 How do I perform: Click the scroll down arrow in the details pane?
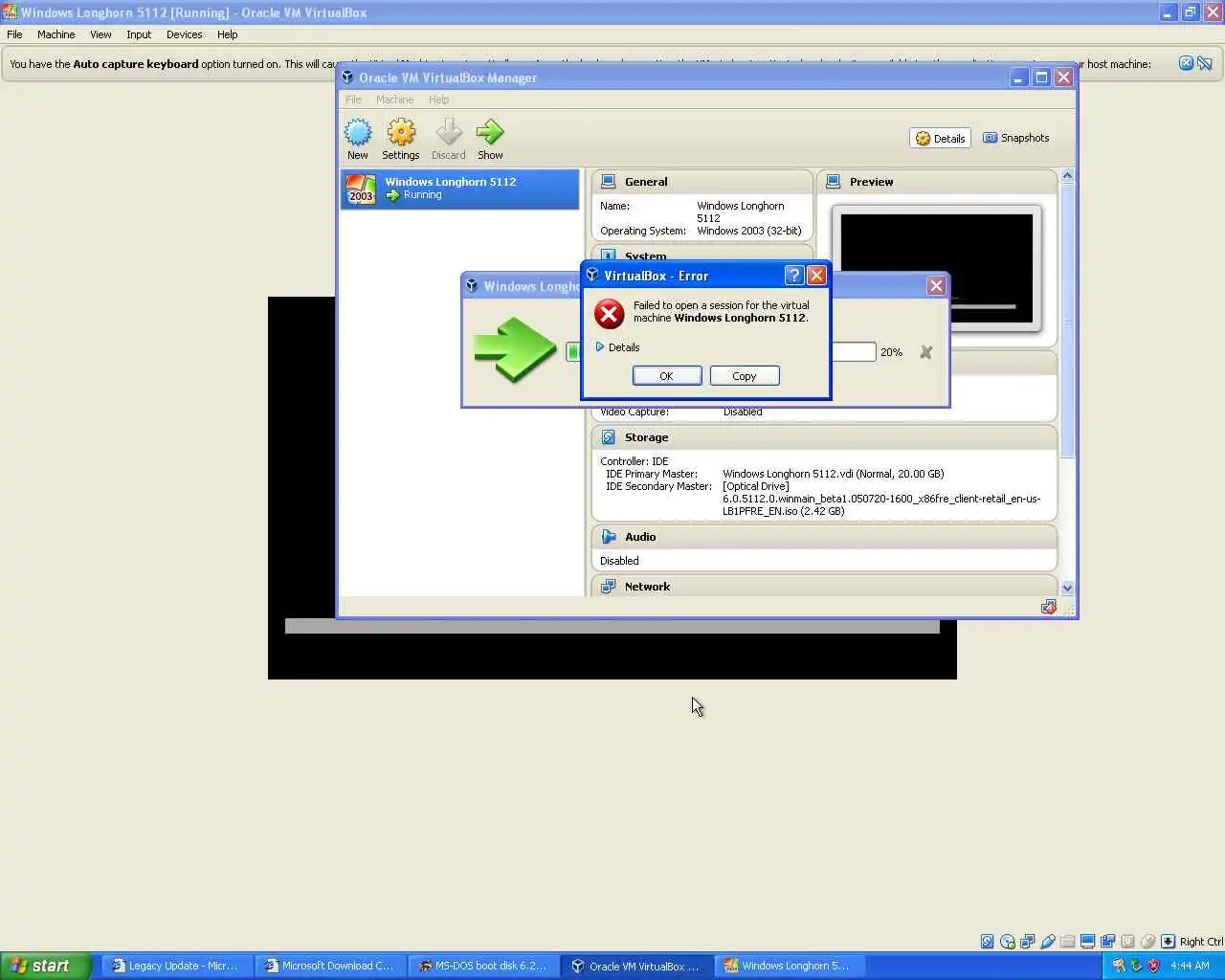coord(1067,589)
